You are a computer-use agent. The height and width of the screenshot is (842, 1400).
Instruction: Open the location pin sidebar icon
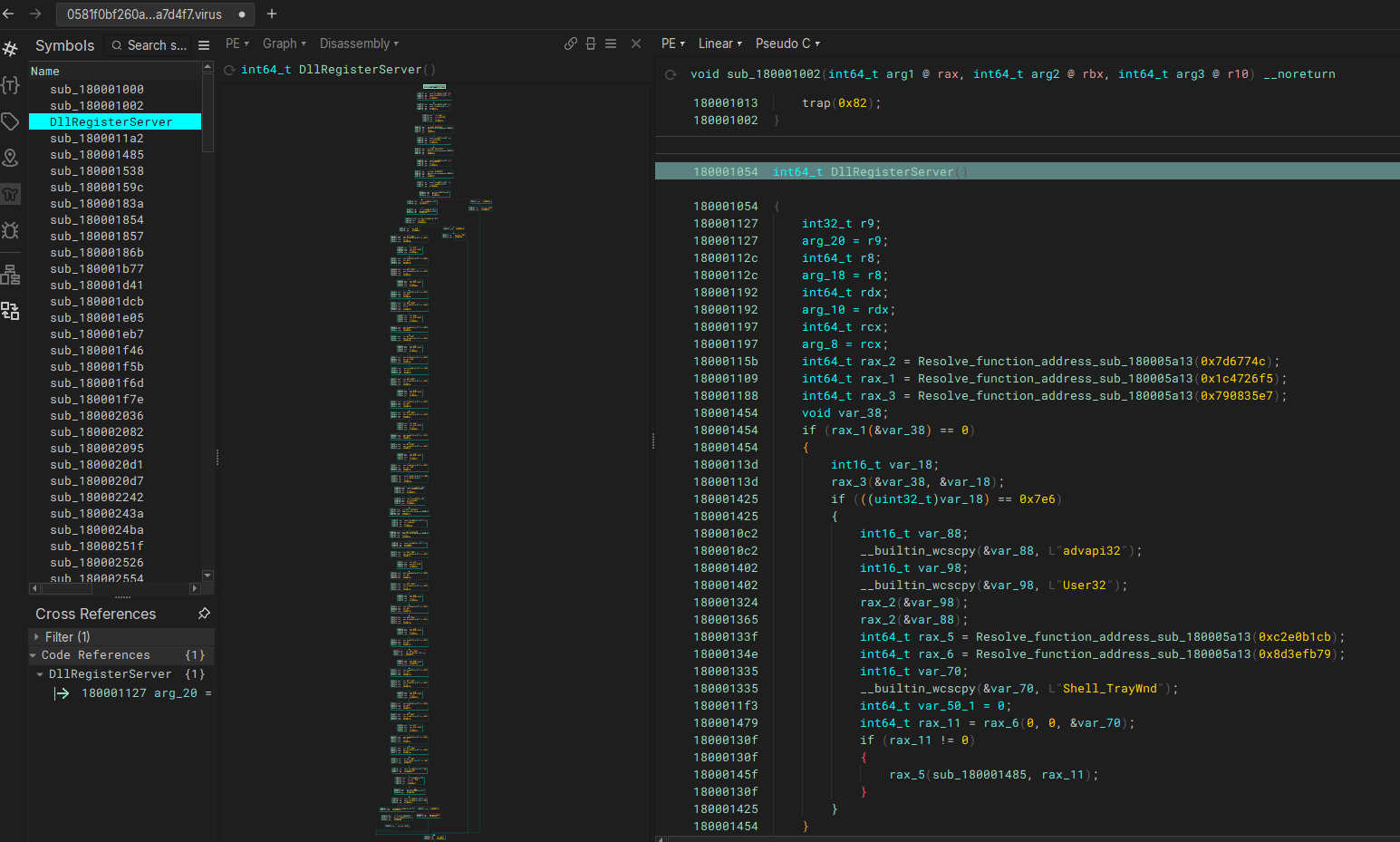pos(10,158)
